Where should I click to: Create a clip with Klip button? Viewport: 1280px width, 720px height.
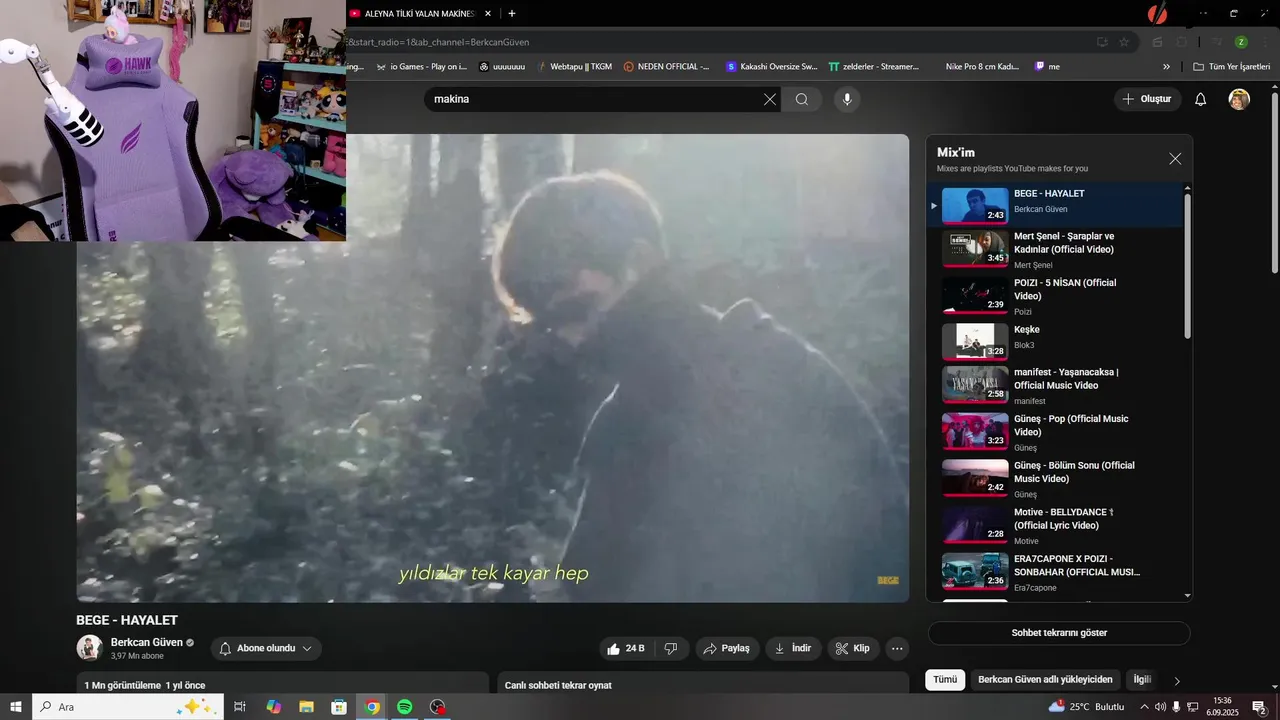pos(853,648)
